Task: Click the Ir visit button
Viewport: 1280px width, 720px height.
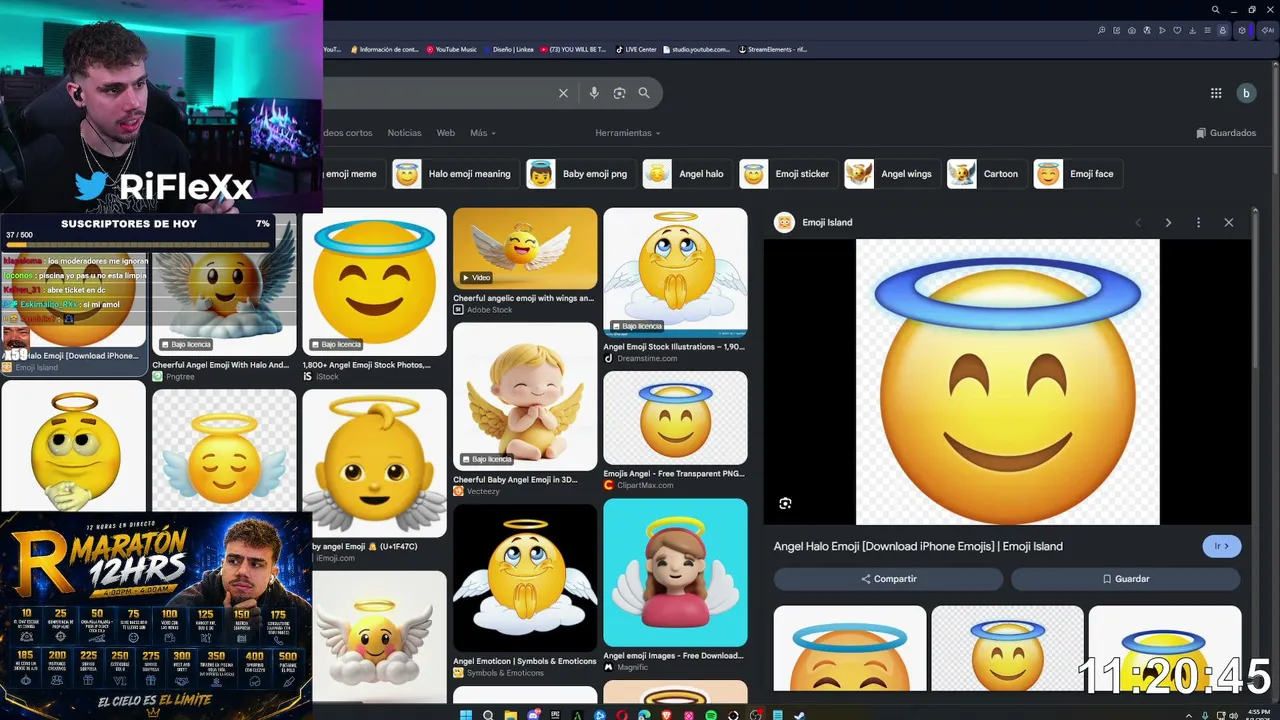Action: pyautogui.click(x=1222, y=546)
